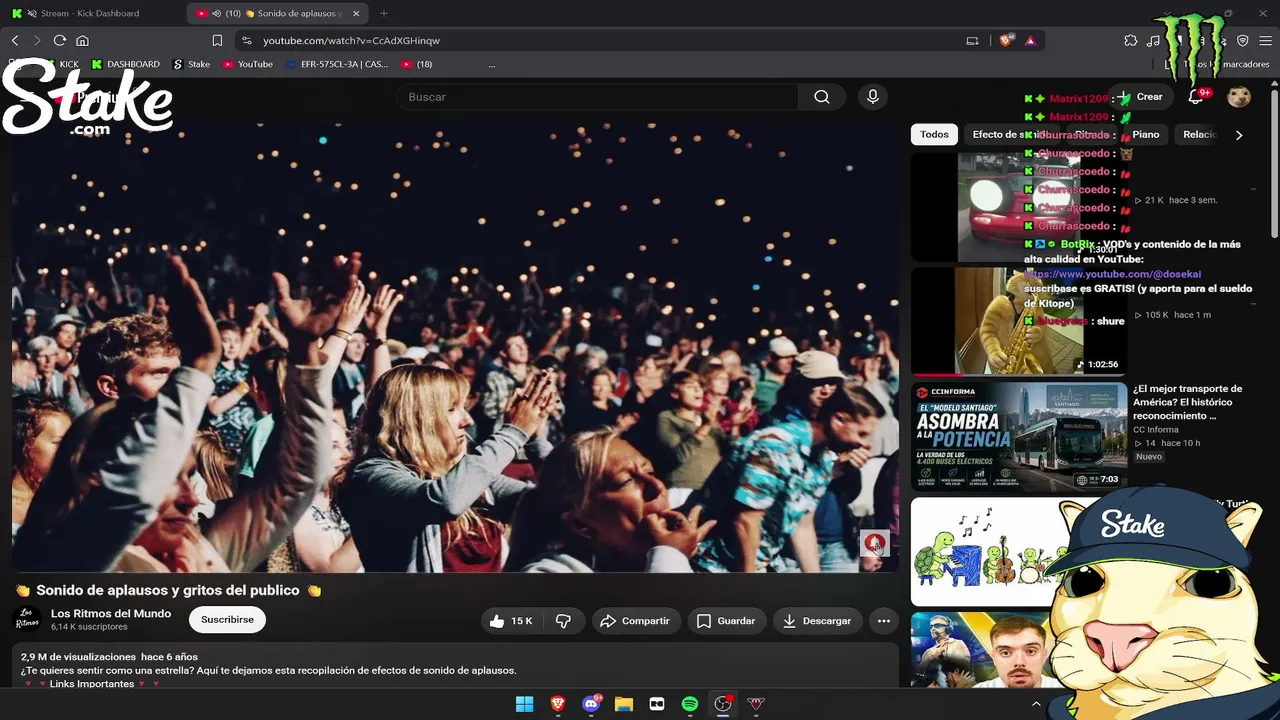Reload the YouTube page
This screenshot has width=1280, height=720.
[x=60, y=40]
